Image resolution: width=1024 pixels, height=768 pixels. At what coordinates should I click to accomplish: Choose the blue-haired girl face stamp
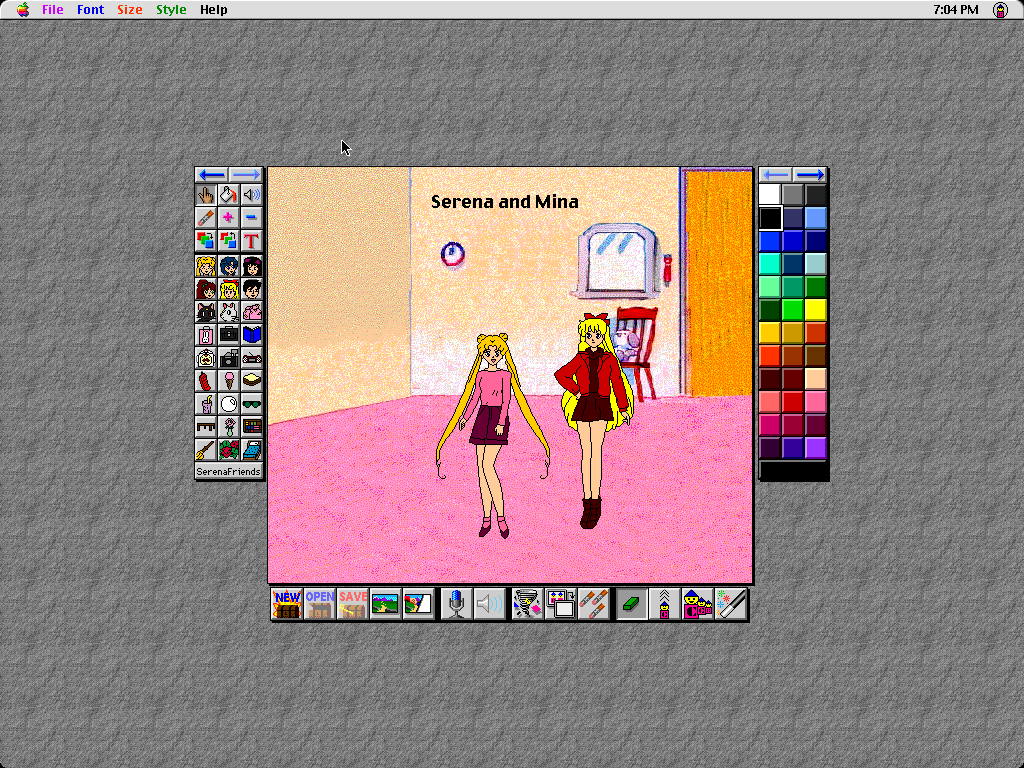(229, 266)
